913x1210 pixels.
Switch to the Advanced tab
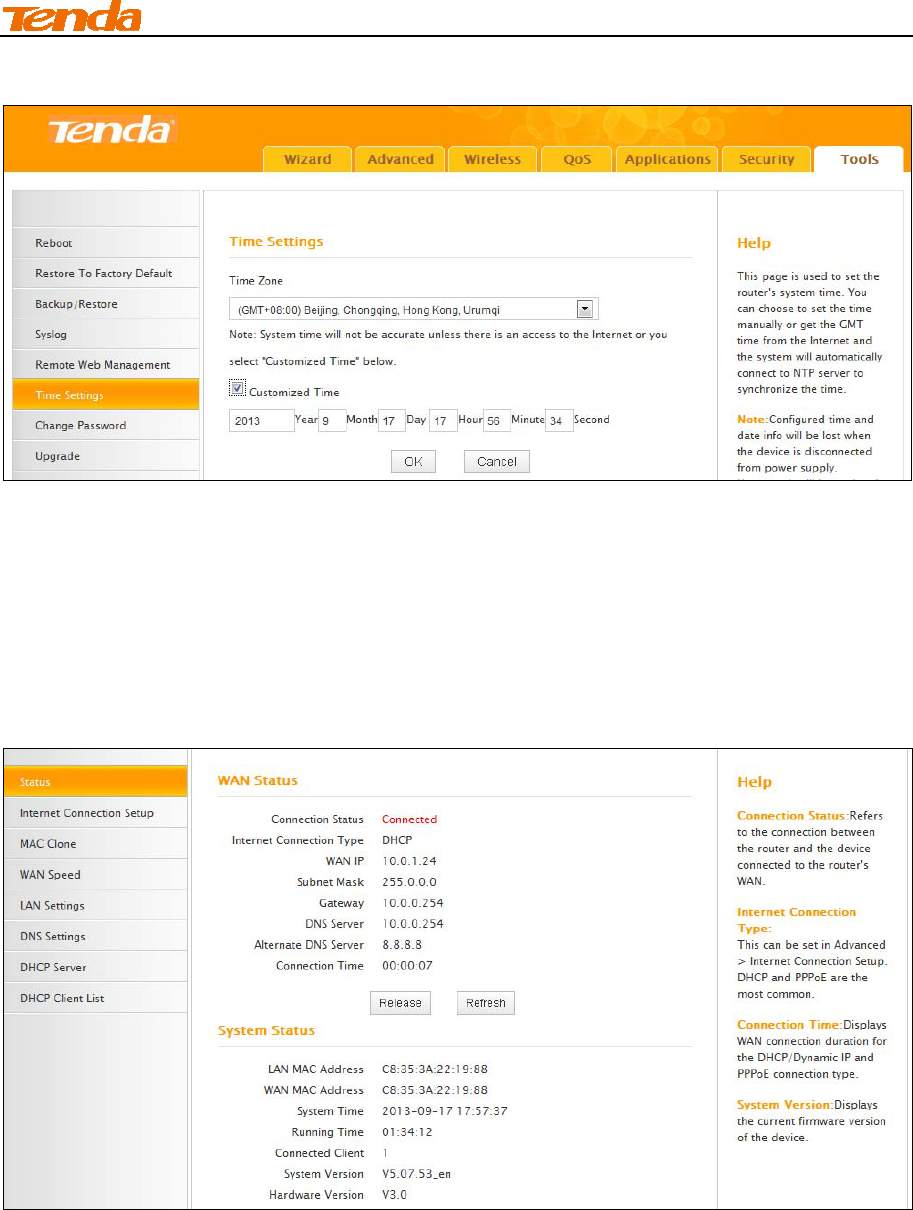pyautogui.click(x=400, y=159)
